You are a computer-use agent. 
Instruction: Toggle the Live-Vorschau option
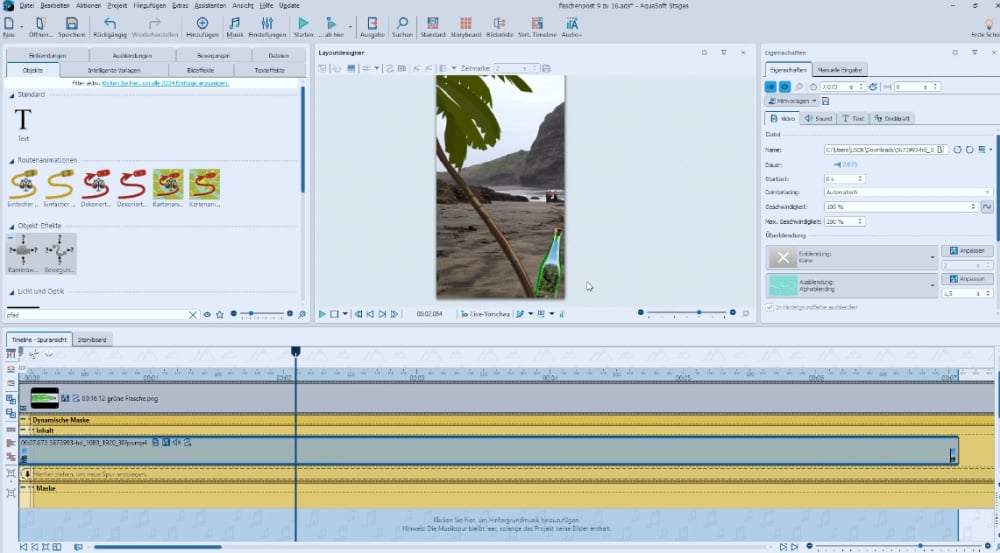484,314
